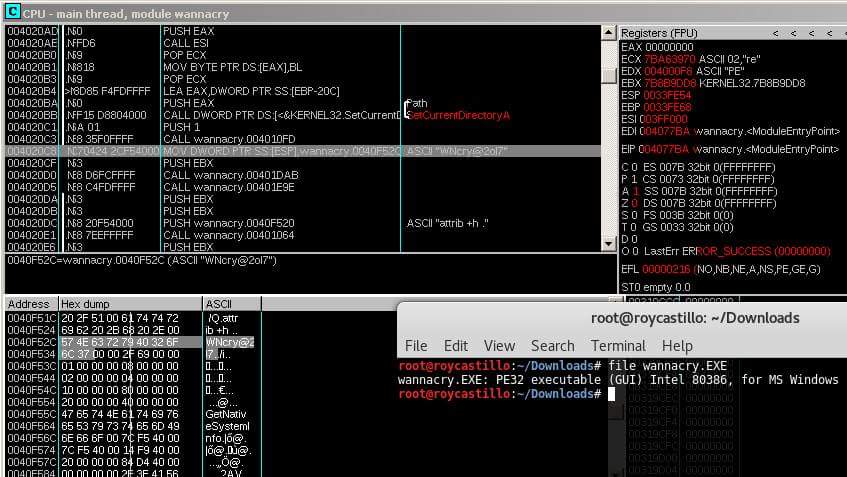Screen dimensions: 847x477
Task: Select EIP register value 004077BA
Action: click(664, 149)
